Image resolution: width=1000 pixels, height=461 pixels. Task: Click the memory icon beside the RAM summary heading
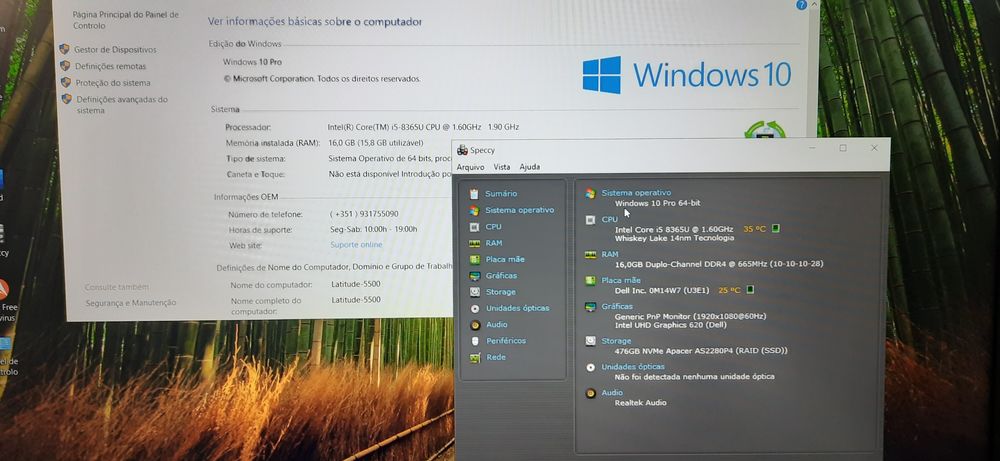[x=591, y=254]
